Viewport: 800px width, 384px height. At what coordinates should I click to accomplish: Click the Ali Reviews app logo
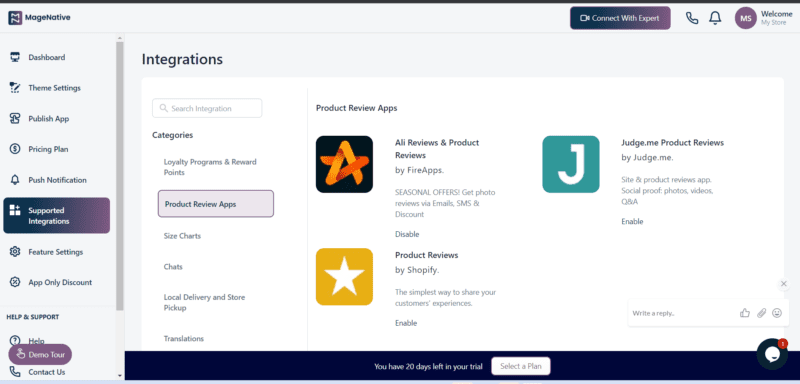pos(344,164)
